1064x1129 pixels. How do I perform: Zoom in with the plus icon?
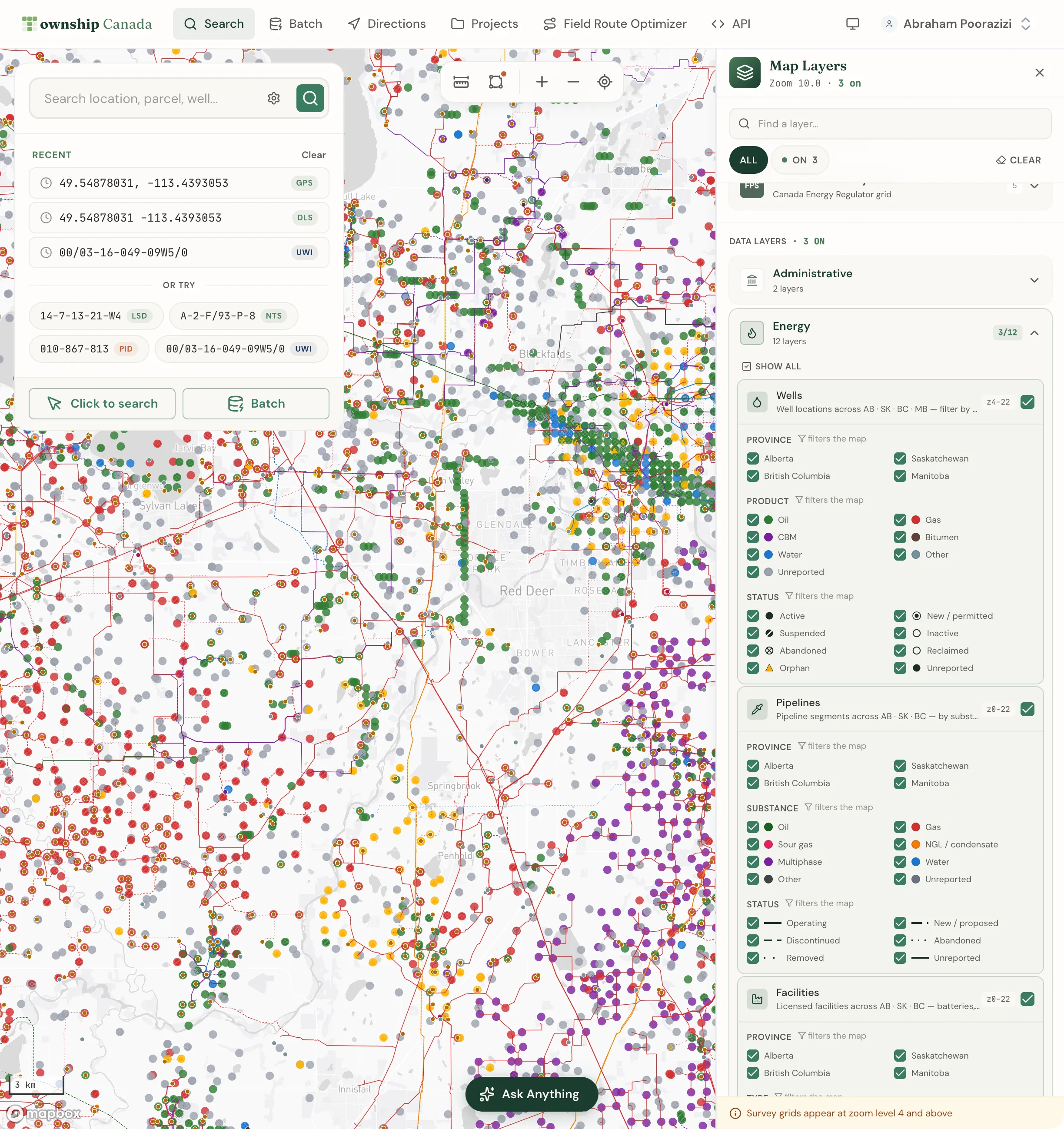tap(542, 82)
